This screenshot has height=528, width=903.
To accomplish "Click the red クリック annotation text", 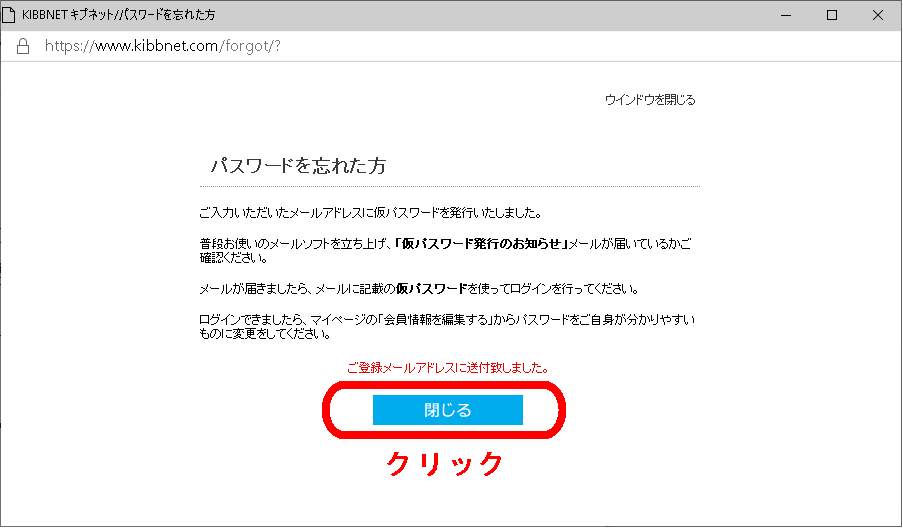I will click(444, 463).
